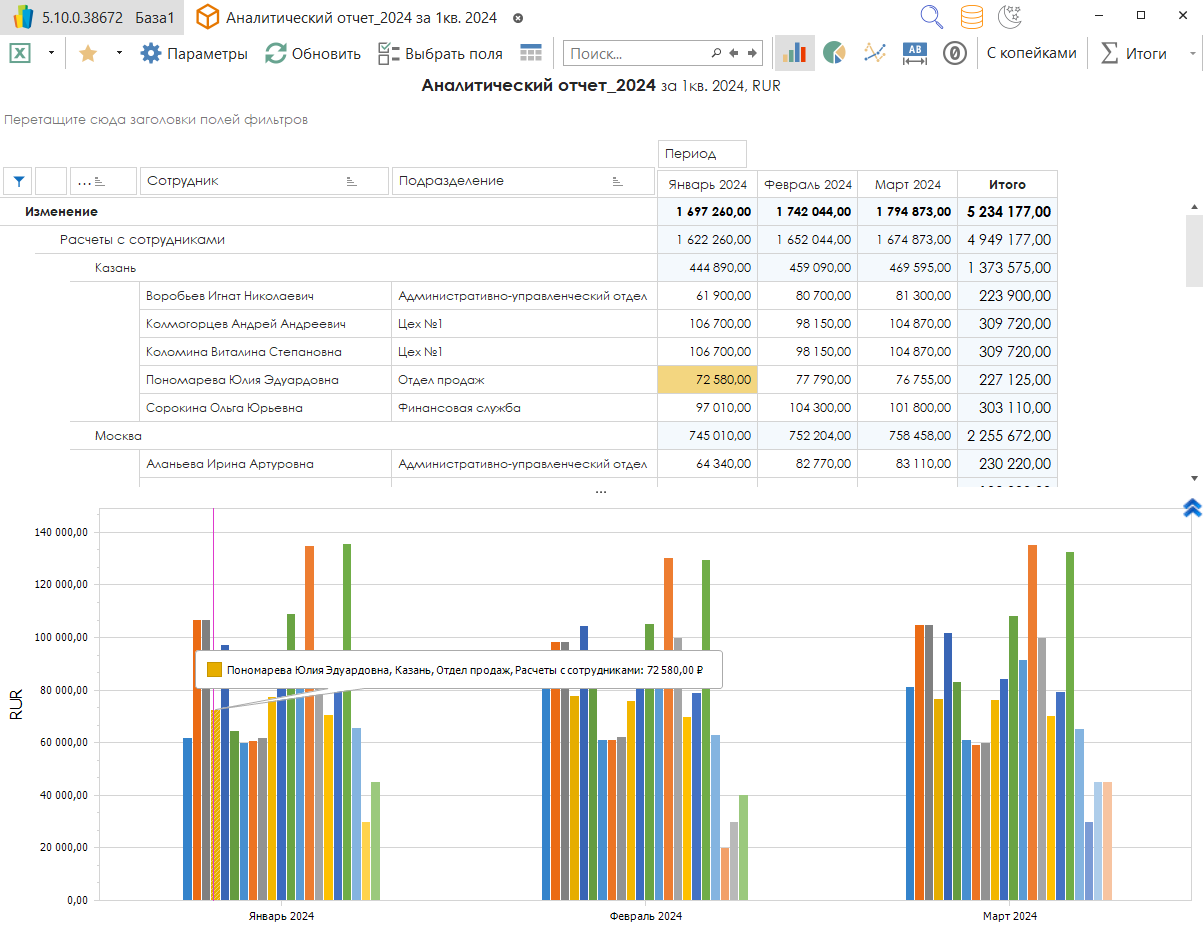The width and height of the screenshot is (1203, 930).
Task: Click Обновить to refresh the report
Action: (312, 53)
